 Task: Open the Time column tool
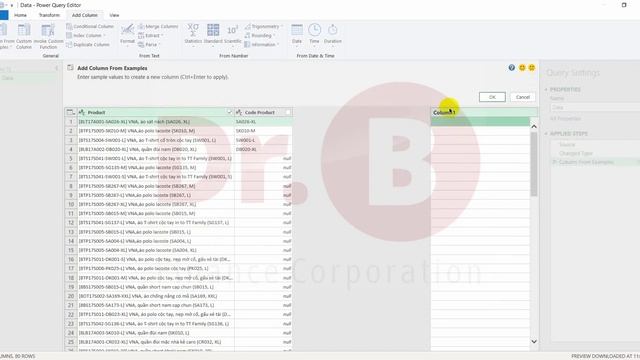[x=314, y=33]
